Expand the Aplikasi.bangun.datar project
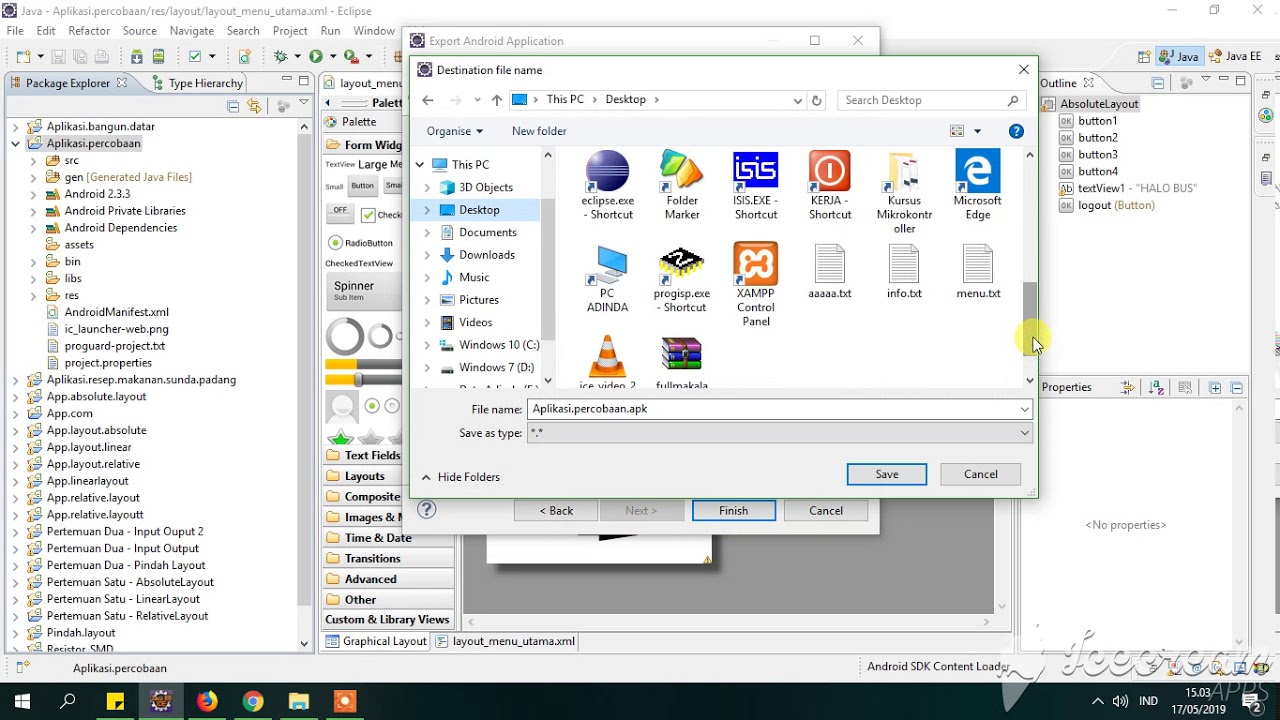The height and width of the screenshot is (720, 1280). point(16,127)
